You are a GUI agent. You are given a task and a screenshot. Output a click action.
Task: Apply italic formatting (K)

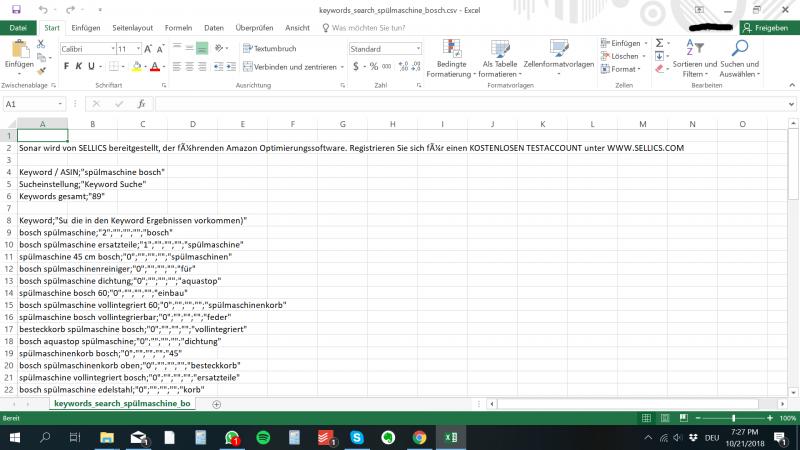[79, 66]
